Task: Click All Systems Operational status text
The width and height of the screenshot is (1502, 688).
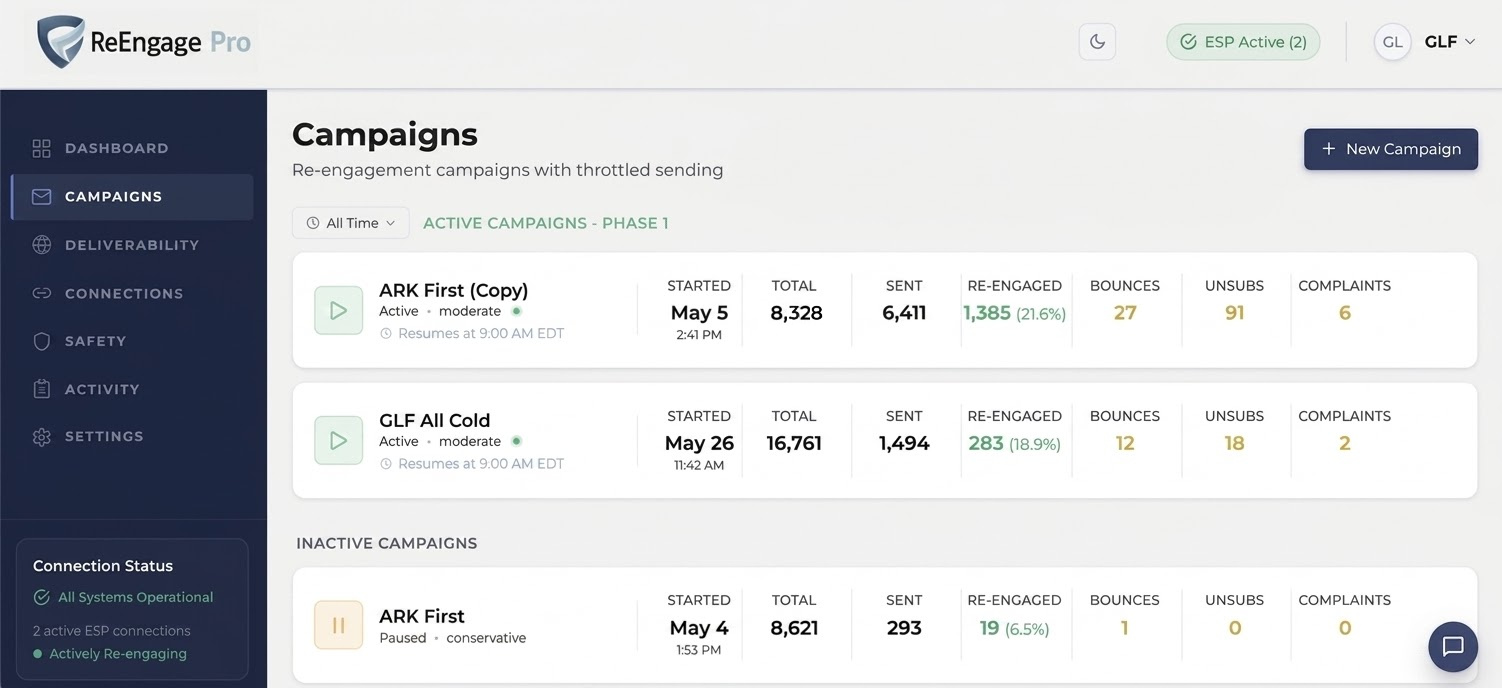Action: (136, 597)
